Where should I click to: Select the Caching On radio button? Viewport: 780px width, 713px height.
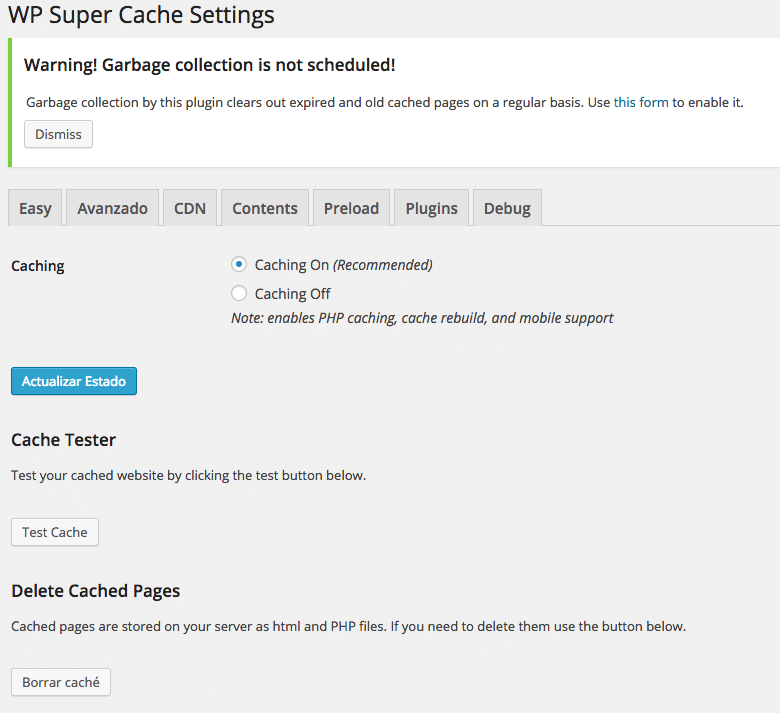click(239, 264)
